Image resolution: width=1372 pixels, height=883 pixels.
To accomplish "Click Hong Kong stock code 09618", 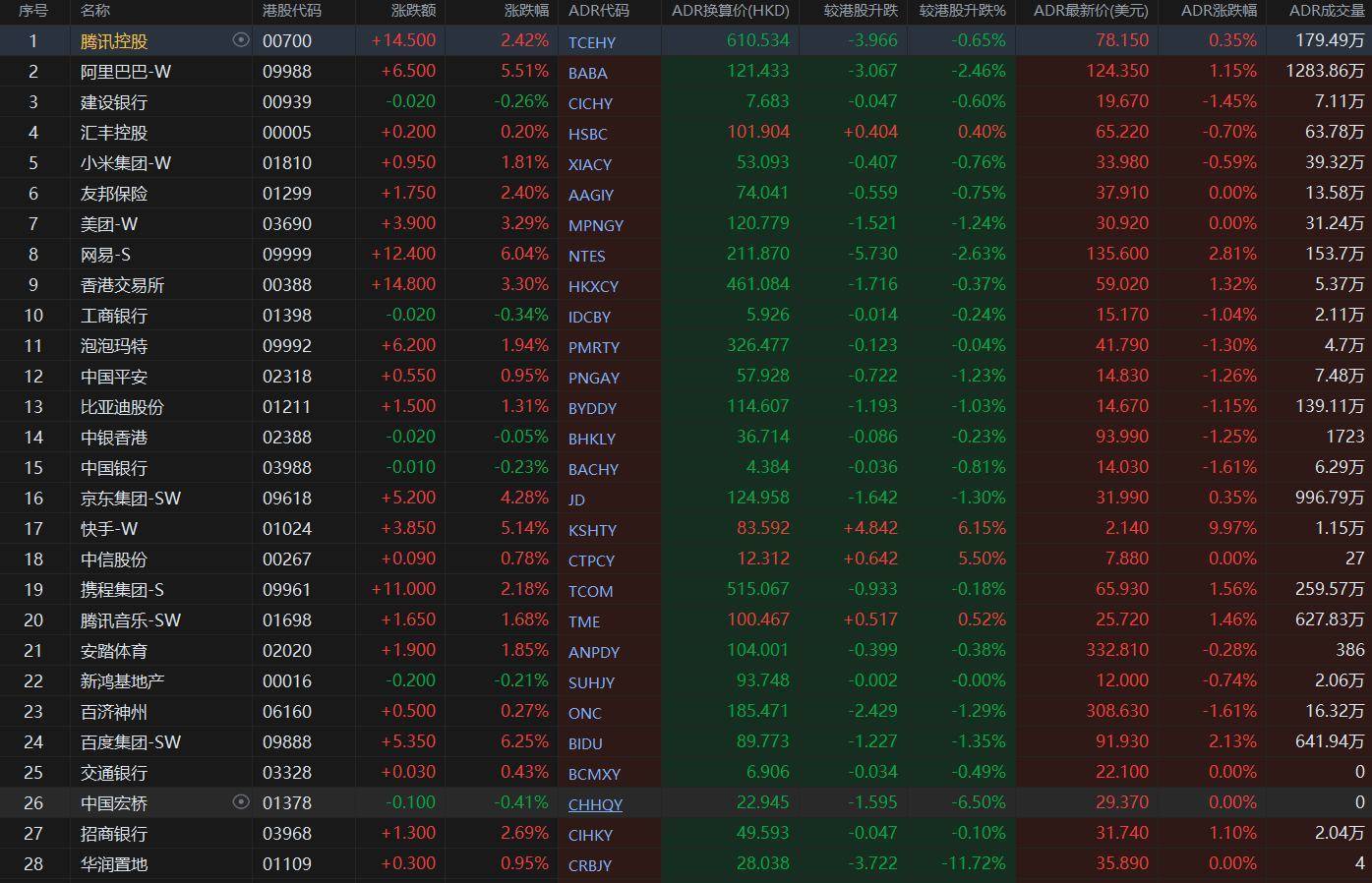I will tap(287, 499).
